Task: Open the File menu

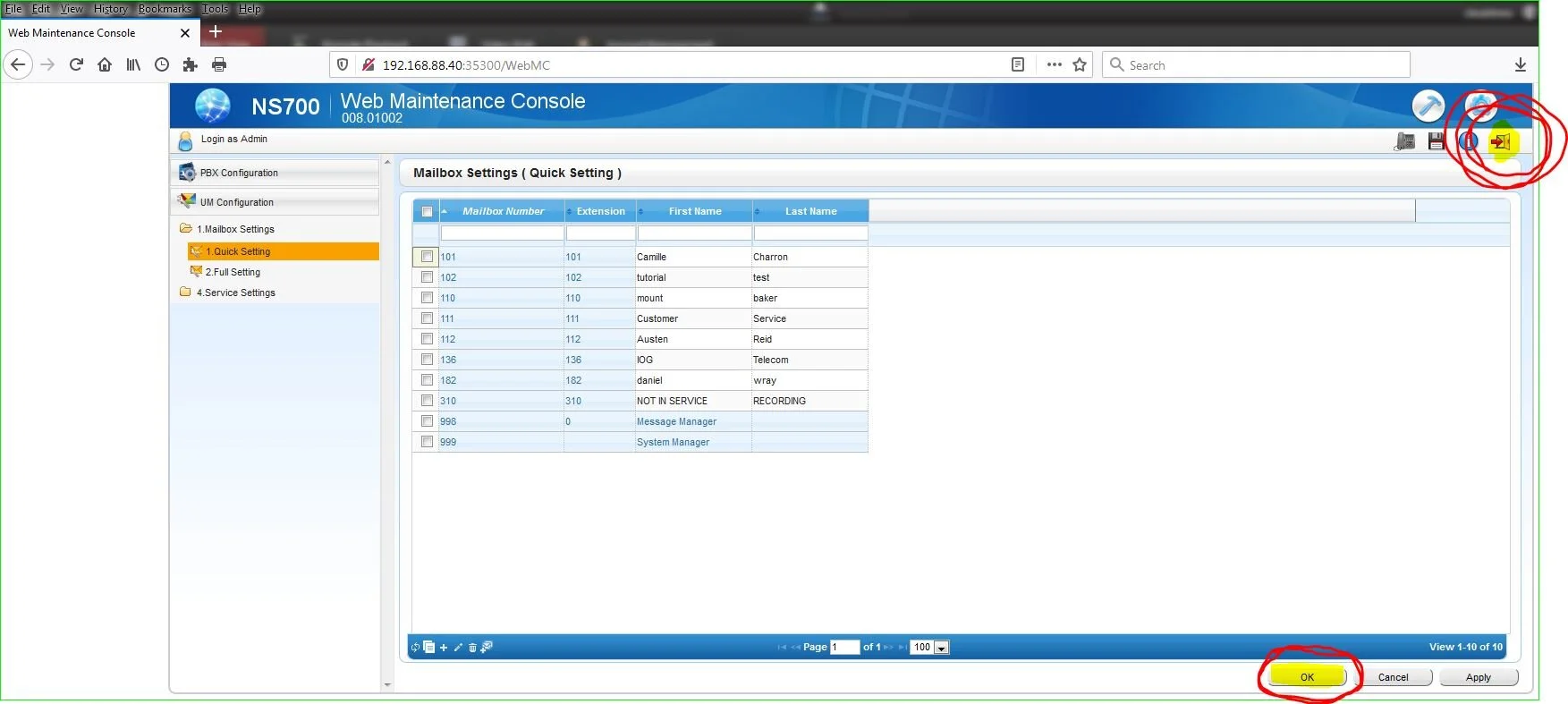Action: 13,9
